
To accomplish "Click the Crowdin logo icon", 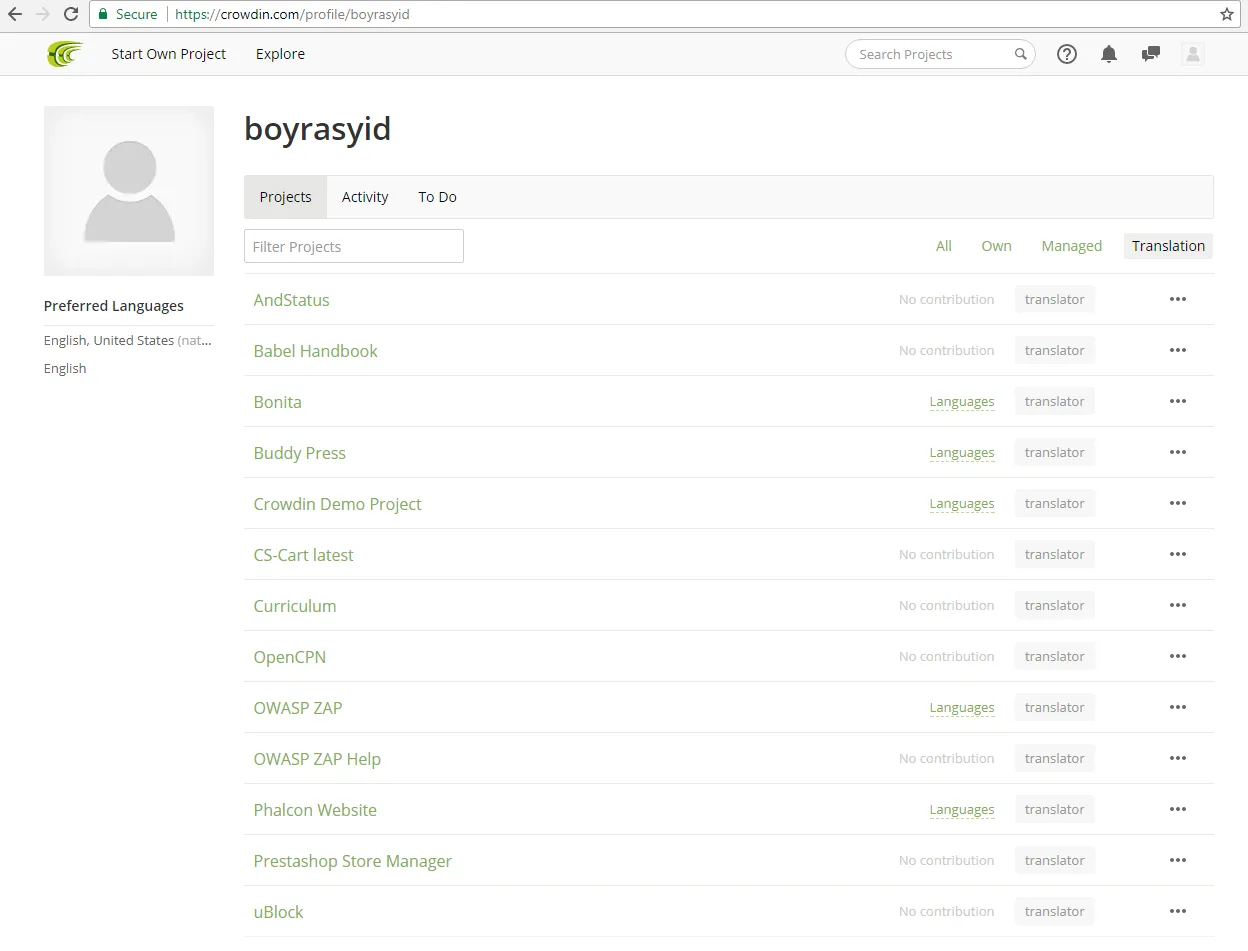I will click(65, 54).
